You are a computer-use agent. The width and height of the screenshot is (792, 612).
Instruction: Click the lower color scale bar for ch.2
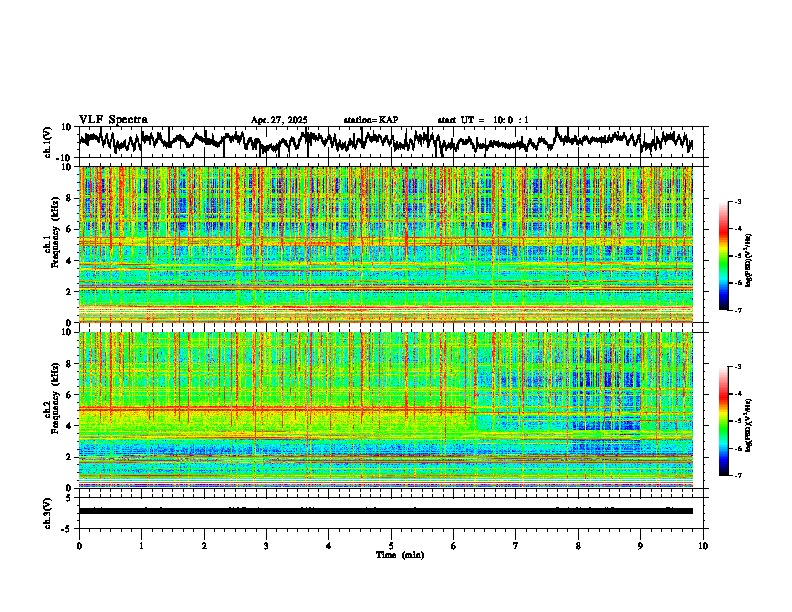click(724, 421)
